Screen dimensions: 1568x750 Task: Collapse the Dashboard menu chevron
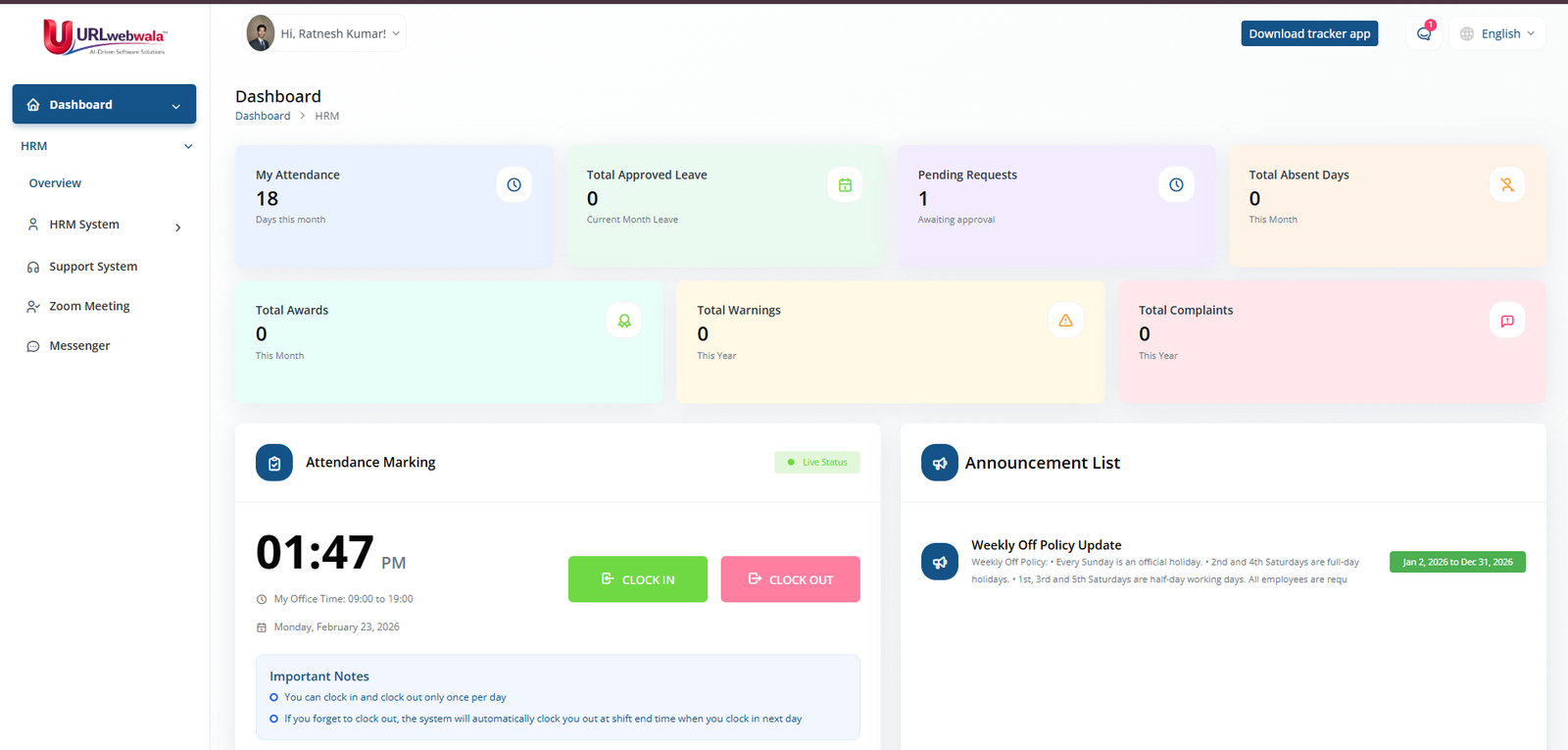click(176, 106)
